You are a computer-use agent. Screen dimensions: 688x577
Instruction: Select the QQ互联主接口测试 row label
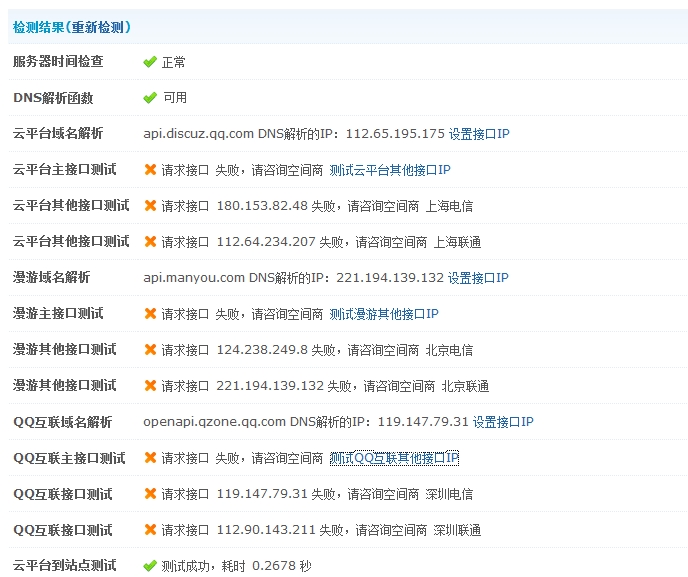[69, 458]
